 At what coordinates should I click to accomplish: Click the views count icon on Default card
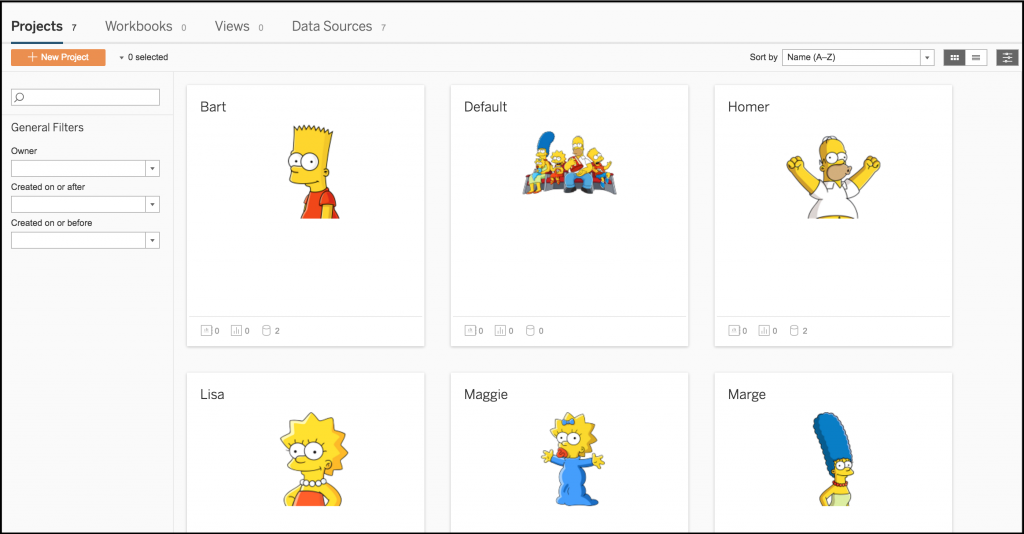500,331
